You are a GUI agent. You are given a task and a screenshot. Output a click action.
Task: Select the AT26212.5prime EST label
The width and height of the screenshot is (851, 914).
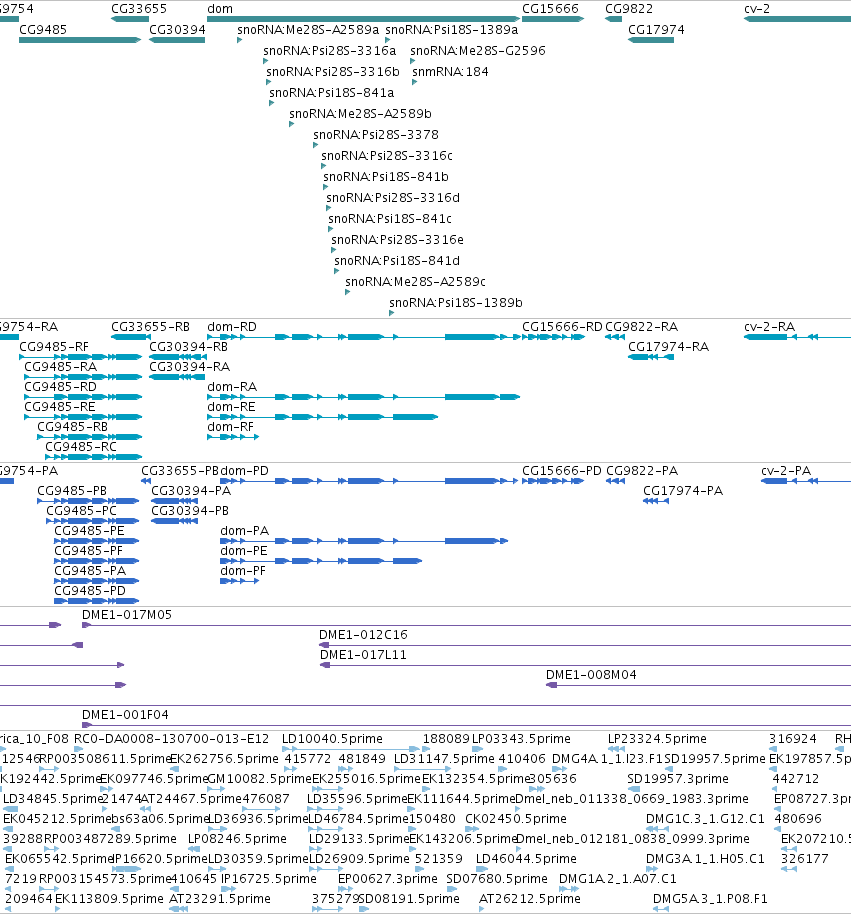coord(530,899)
